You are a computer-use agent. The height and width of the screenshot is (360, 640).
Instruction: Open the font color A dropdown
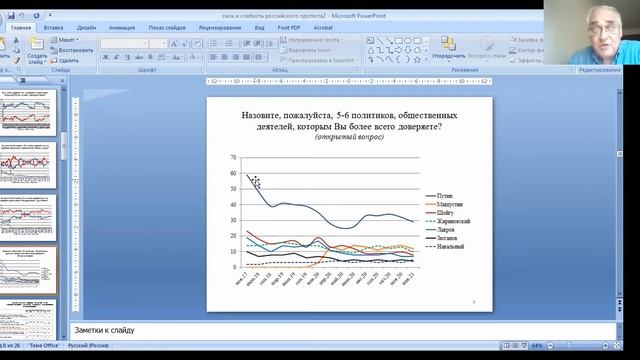(193, 57)
